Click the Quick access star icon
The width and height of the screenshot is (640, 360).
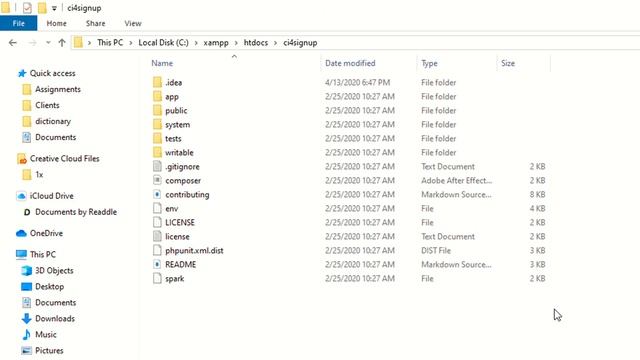click(22, 73)
